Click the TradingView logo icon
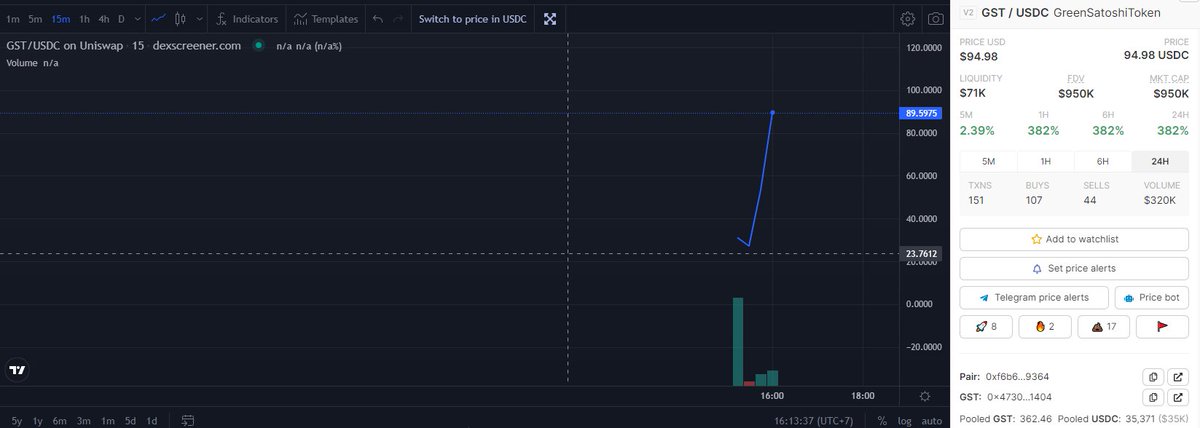 (x=17, y=369)
